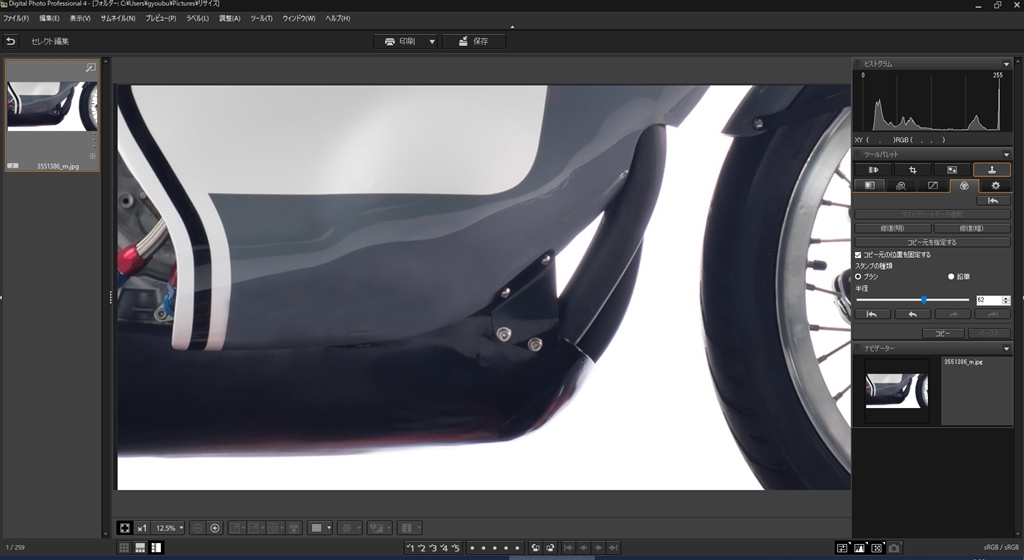The width and height of the screenshot is (1024, 560).
Task: Open the 調整(A) menu
Action: 229,19
